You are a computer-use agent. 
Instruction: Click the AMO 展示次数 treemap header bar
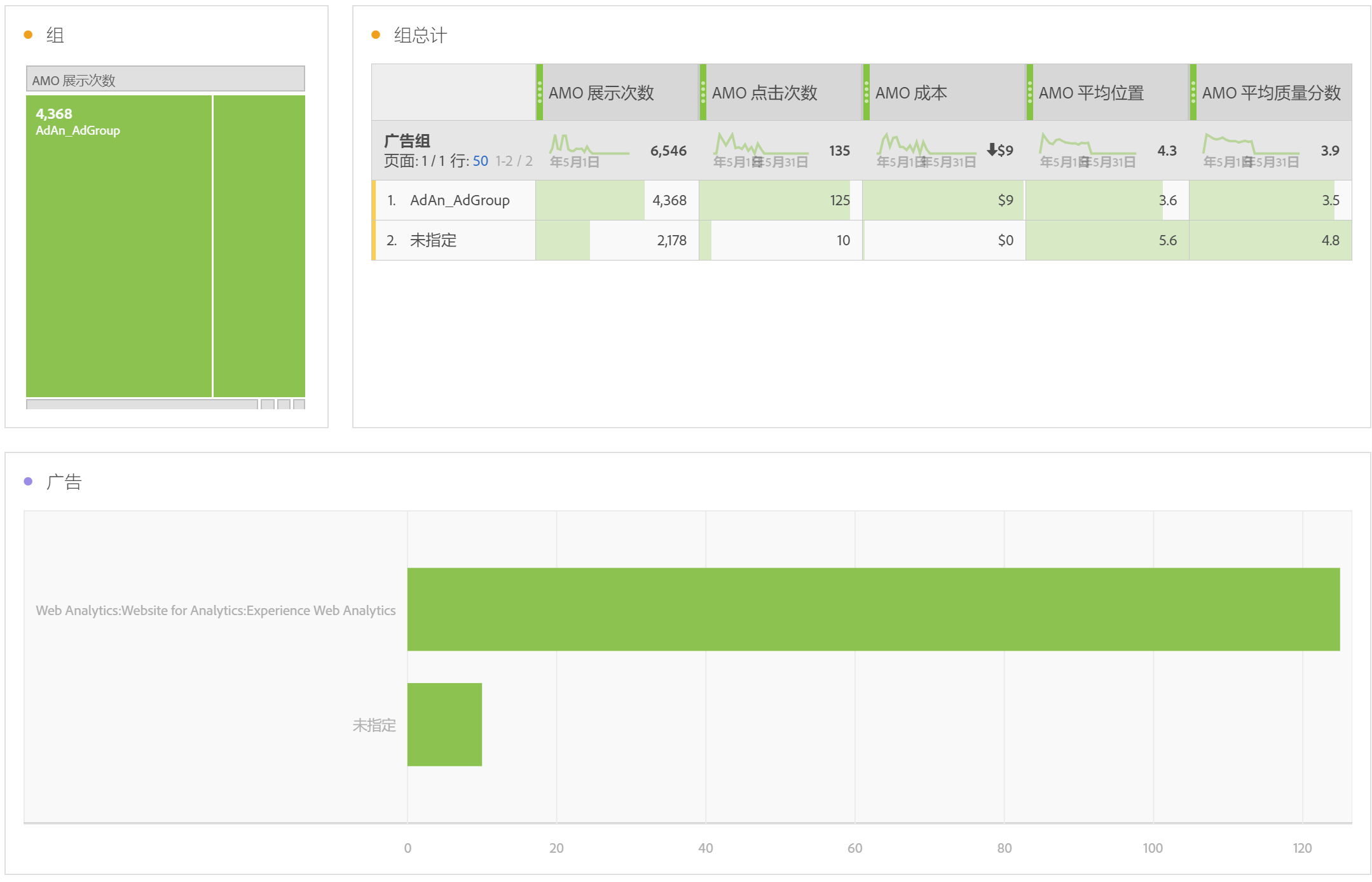point(165,79)
